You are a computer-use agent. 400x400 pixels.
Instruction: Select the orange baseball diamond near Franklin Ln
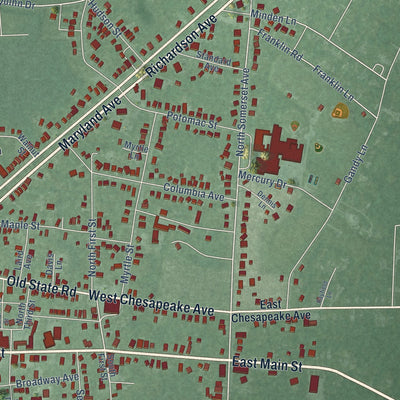pos(340,110)
